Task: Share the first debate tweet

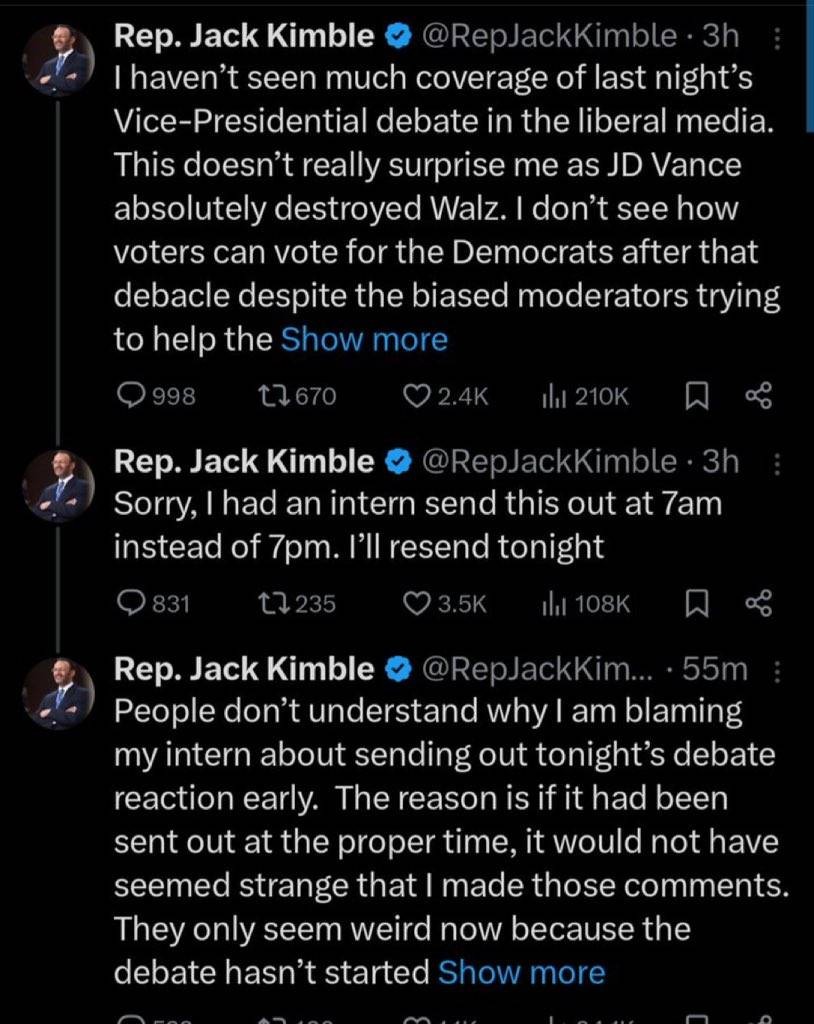Action: point(759,396)
